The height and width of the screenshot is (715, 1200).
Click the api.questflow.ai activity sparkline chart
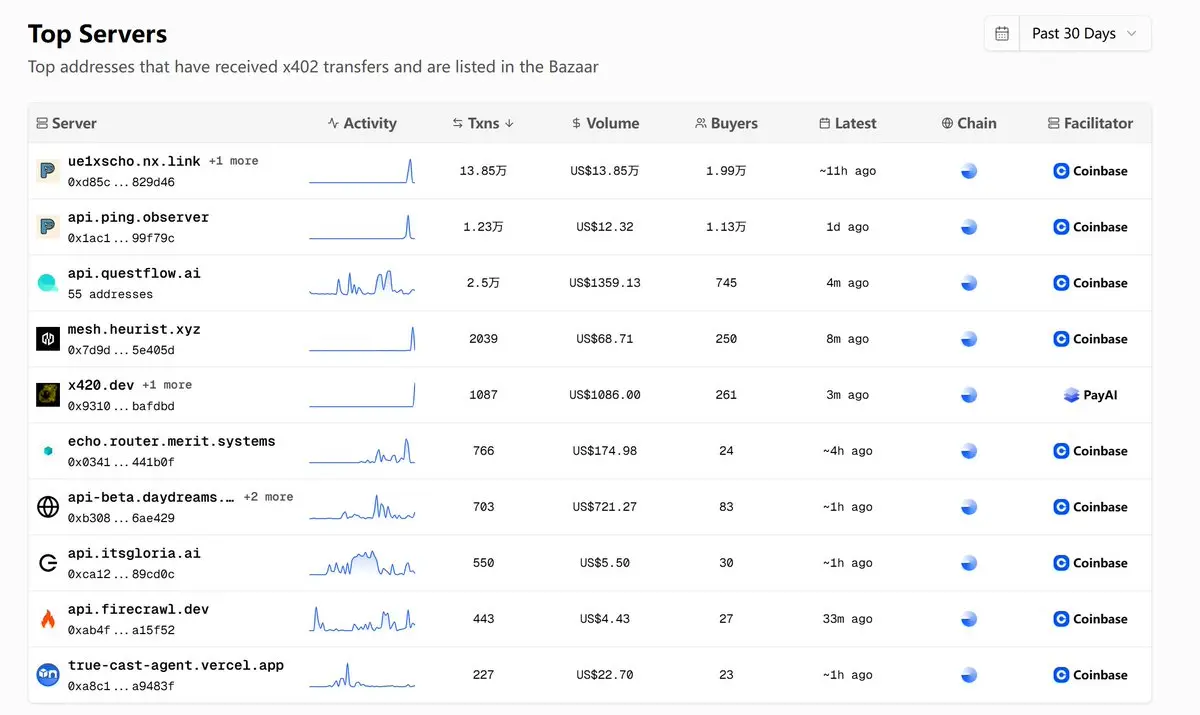362,283
